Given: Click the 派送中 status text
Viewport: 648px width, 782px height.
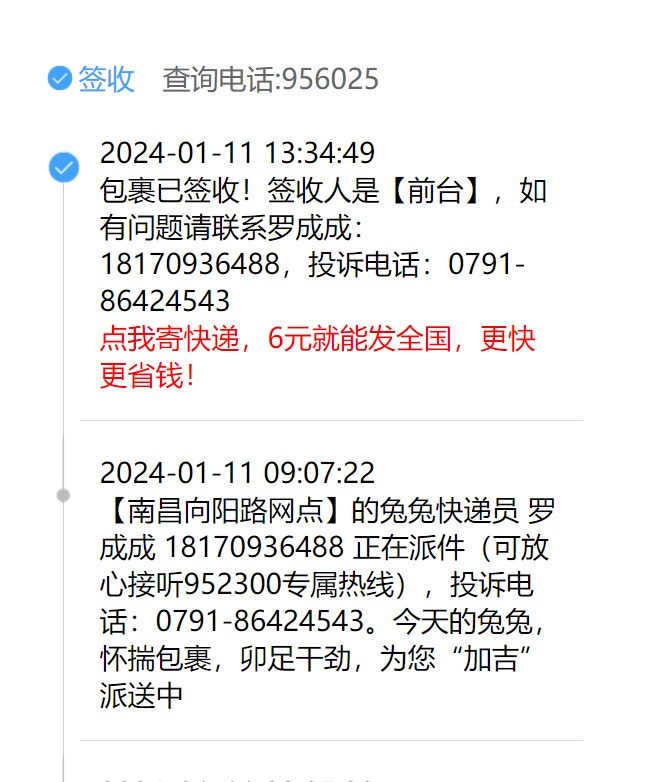Looking at the screenshot, I should [142, 695].
